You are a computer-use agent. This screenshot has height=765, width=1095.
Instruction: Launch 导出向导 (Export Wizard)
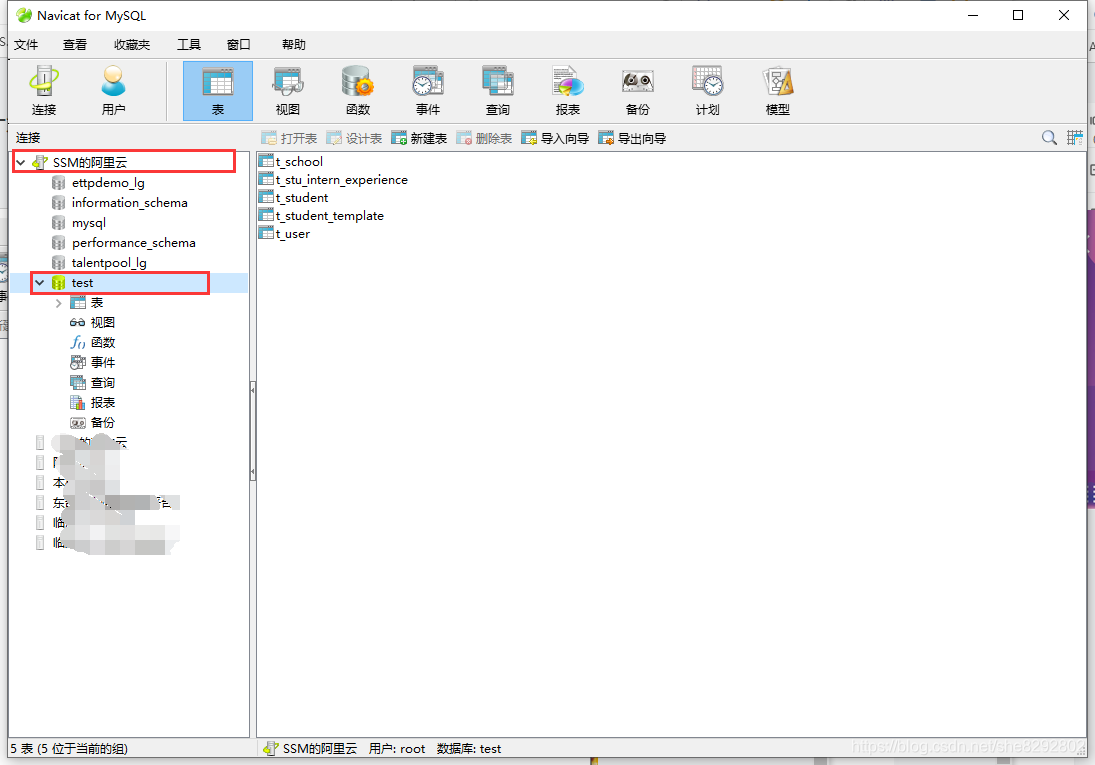[x=632, y=138]
